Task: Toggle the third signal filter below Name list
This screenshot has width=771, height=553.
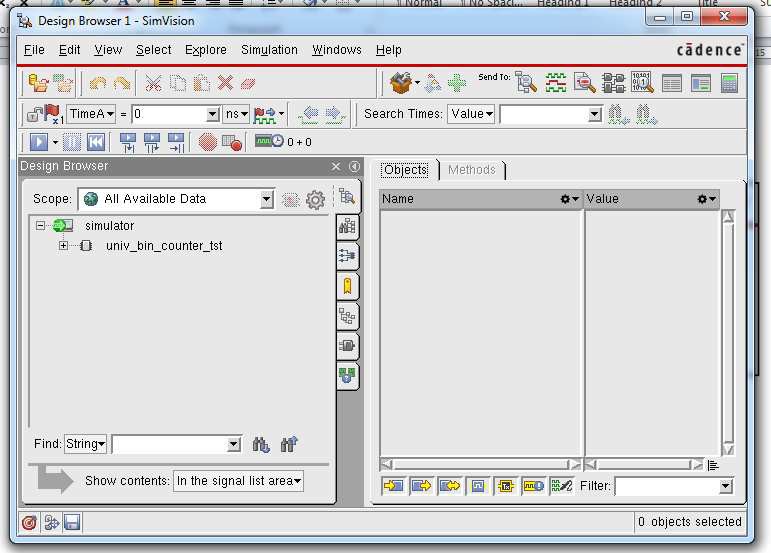Action: pyautogui.click(x=449, y=486)
